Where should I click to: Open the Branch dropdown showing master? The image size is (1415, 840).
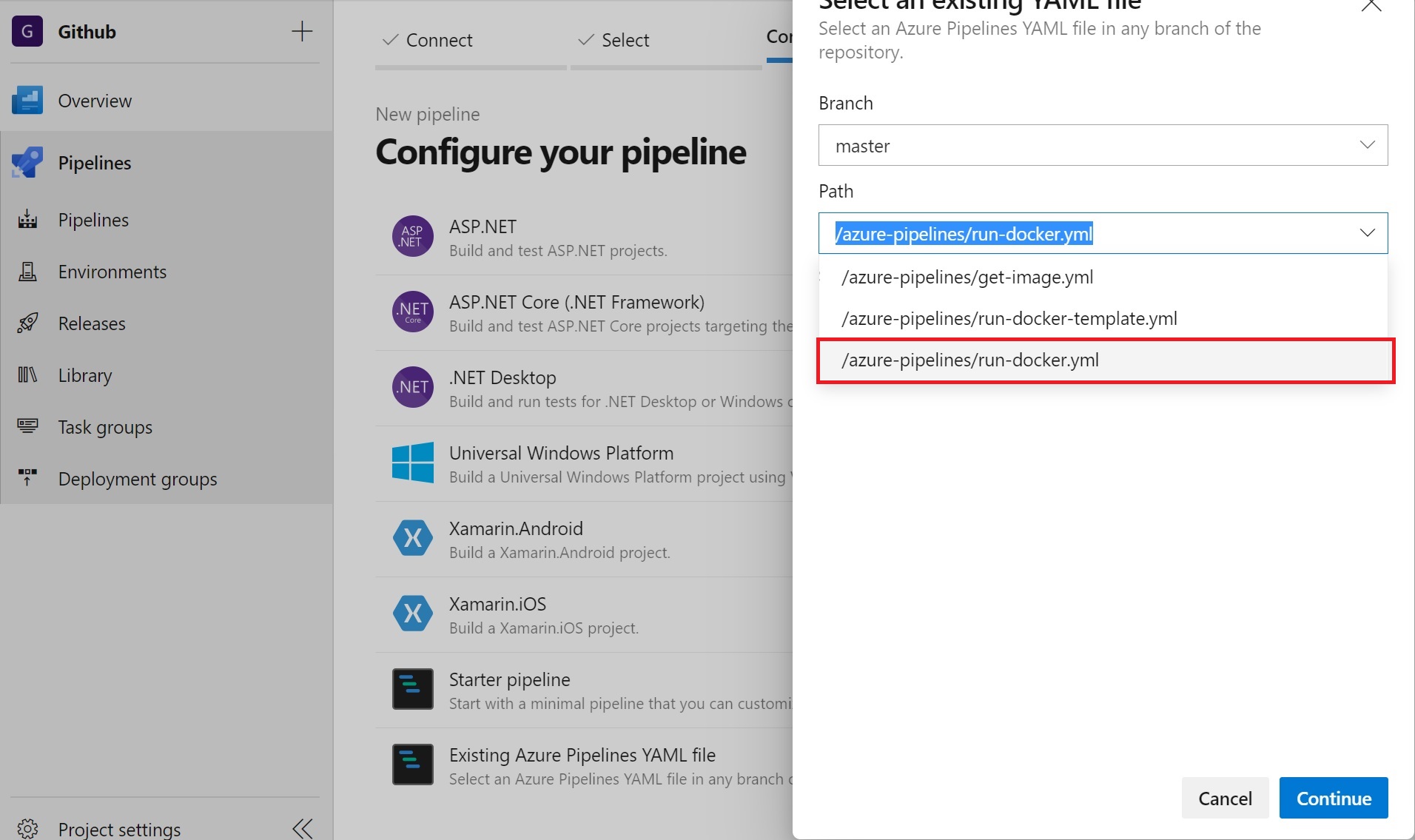pyautogui.click(x=1103, y=145)
